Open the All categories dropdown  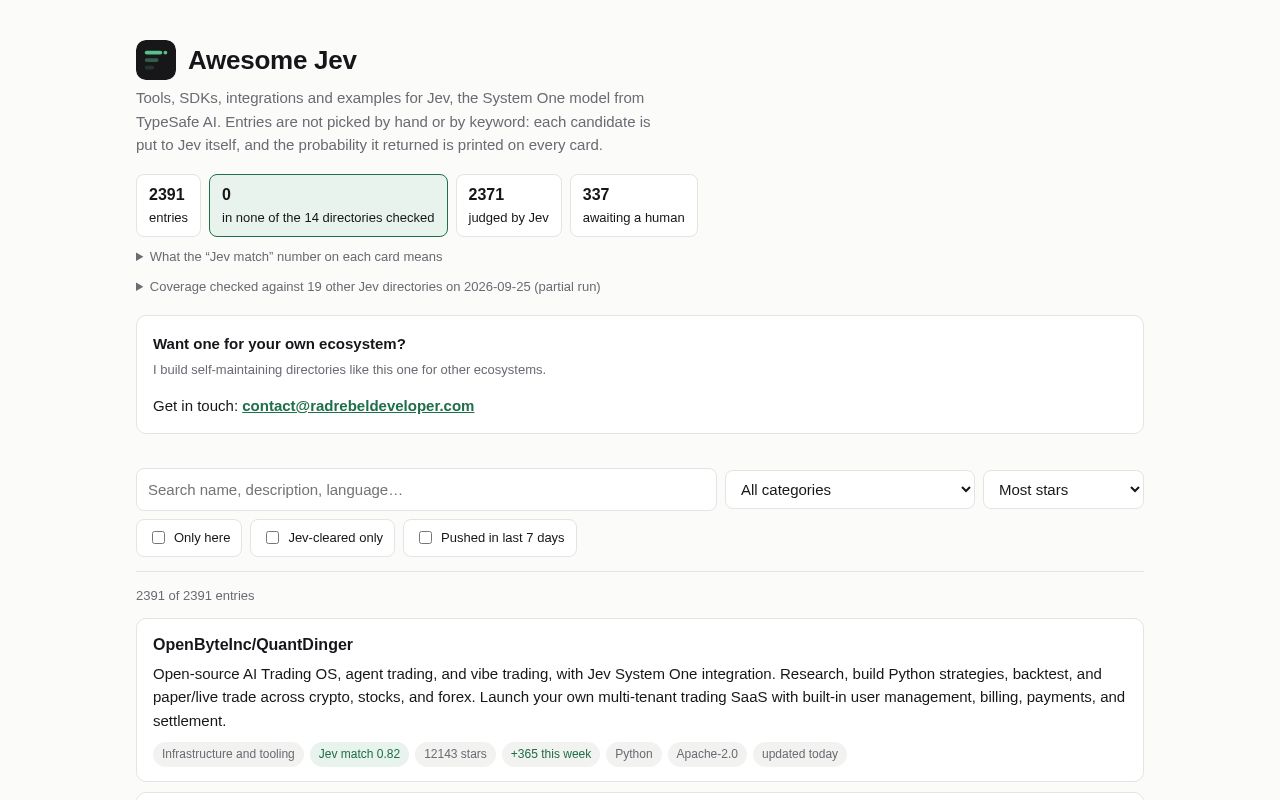point(850,490)
